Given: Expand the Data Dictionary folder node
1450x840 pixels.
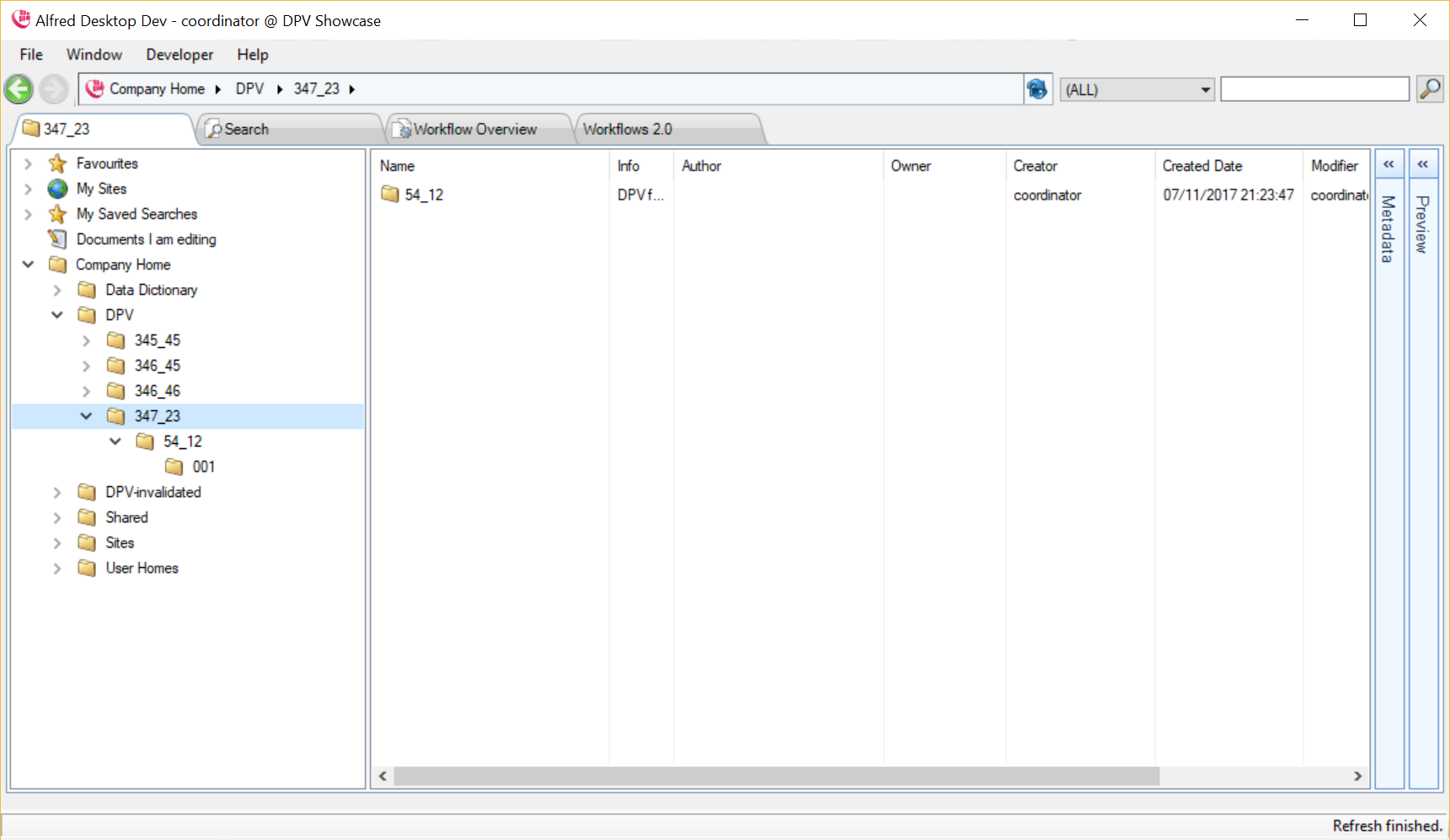Looking at the screenshot, I should pos(57,290).
